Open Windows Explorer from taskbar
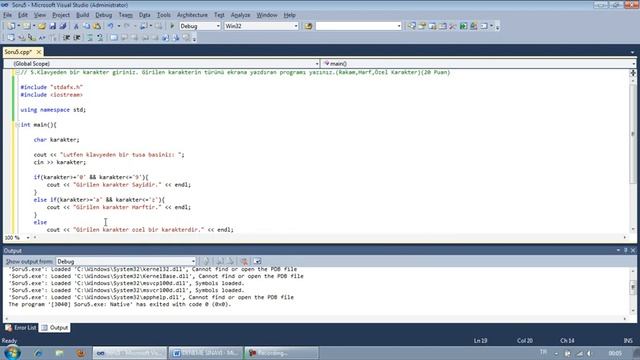Viewport: 640px width, 360px height. [60, 353]
